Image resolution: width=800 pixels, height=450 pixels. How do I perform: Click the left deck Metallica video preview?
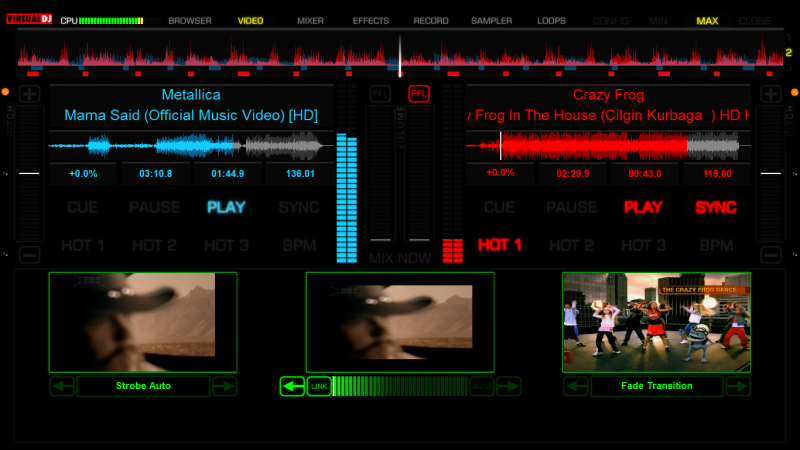(143, 322)
